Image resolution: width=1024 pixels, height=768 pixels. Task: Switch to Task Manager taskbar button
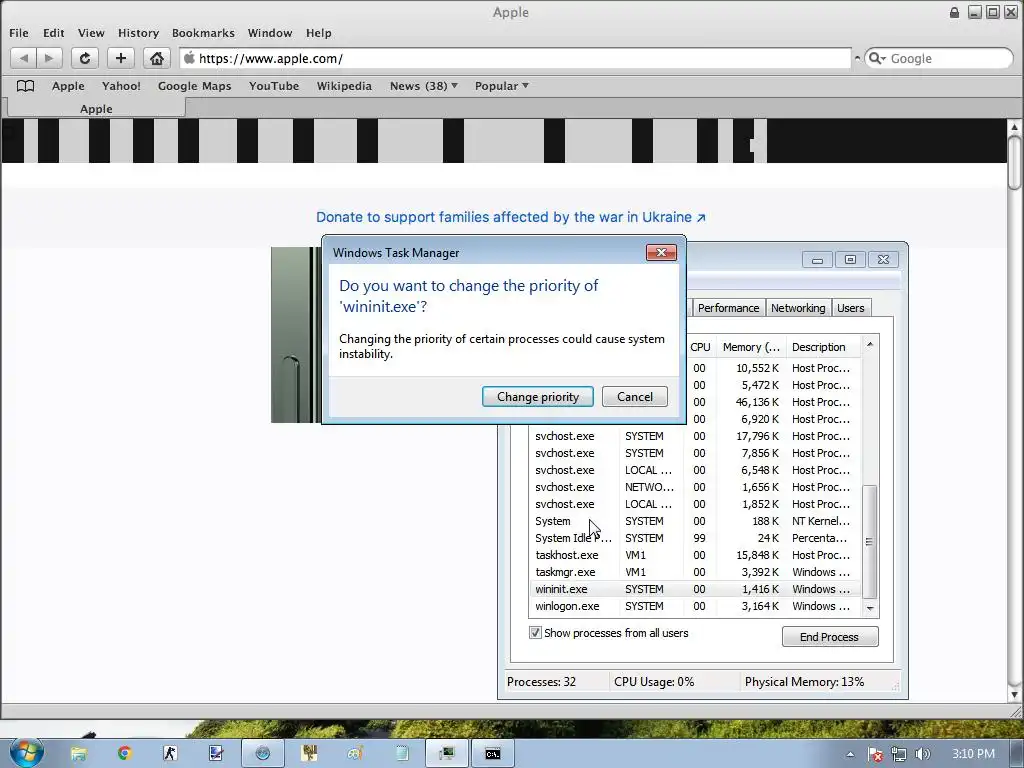[447, 754]
